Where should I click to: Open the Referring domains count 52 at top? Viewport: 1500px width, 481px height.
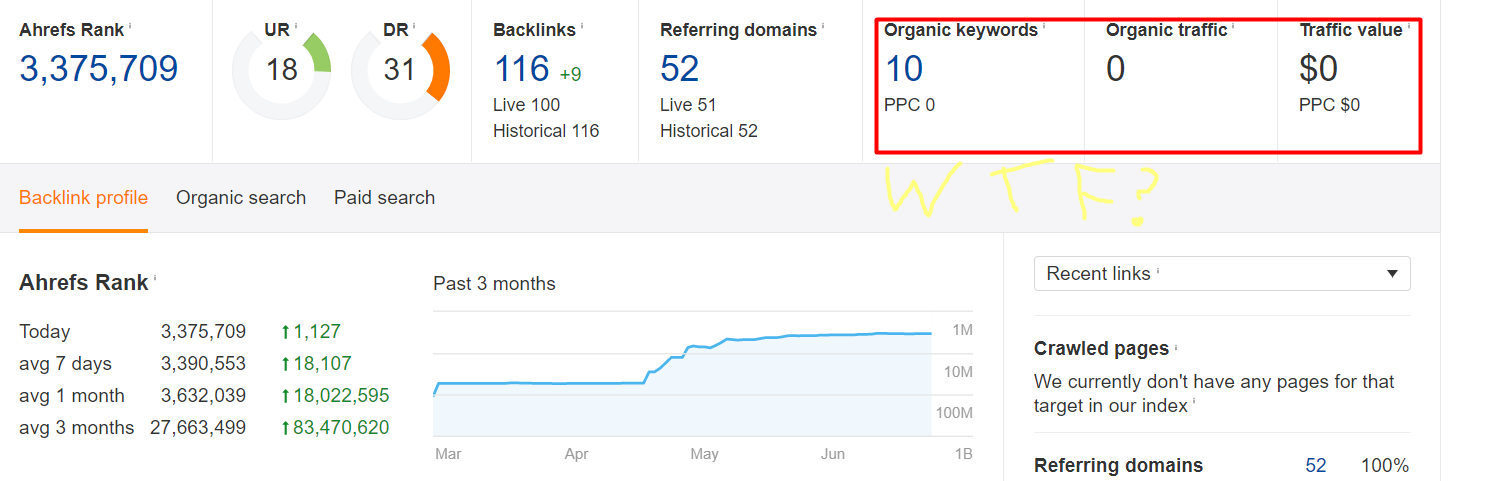680,69
